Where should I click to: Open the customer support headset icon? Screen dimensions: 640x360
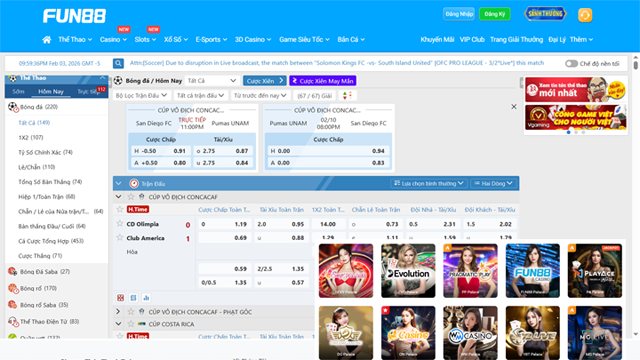click(x=585, y=15)
